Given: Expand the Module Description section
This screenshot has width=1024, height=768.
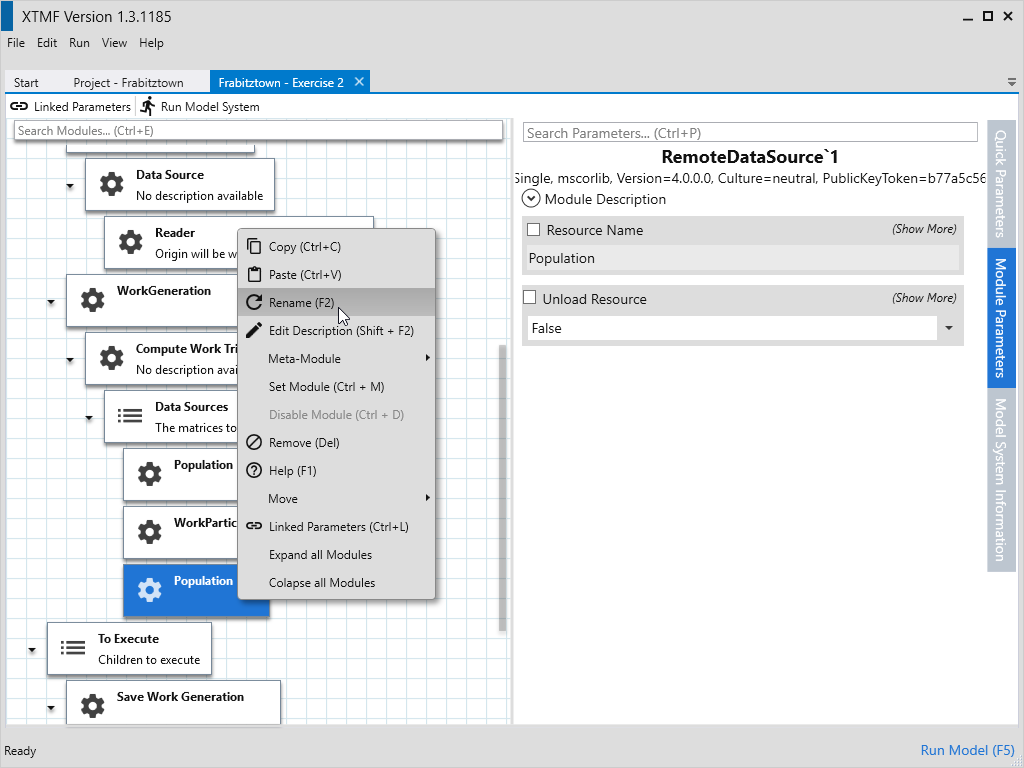Looking at the screenshot, I should [x=532, y=199].
